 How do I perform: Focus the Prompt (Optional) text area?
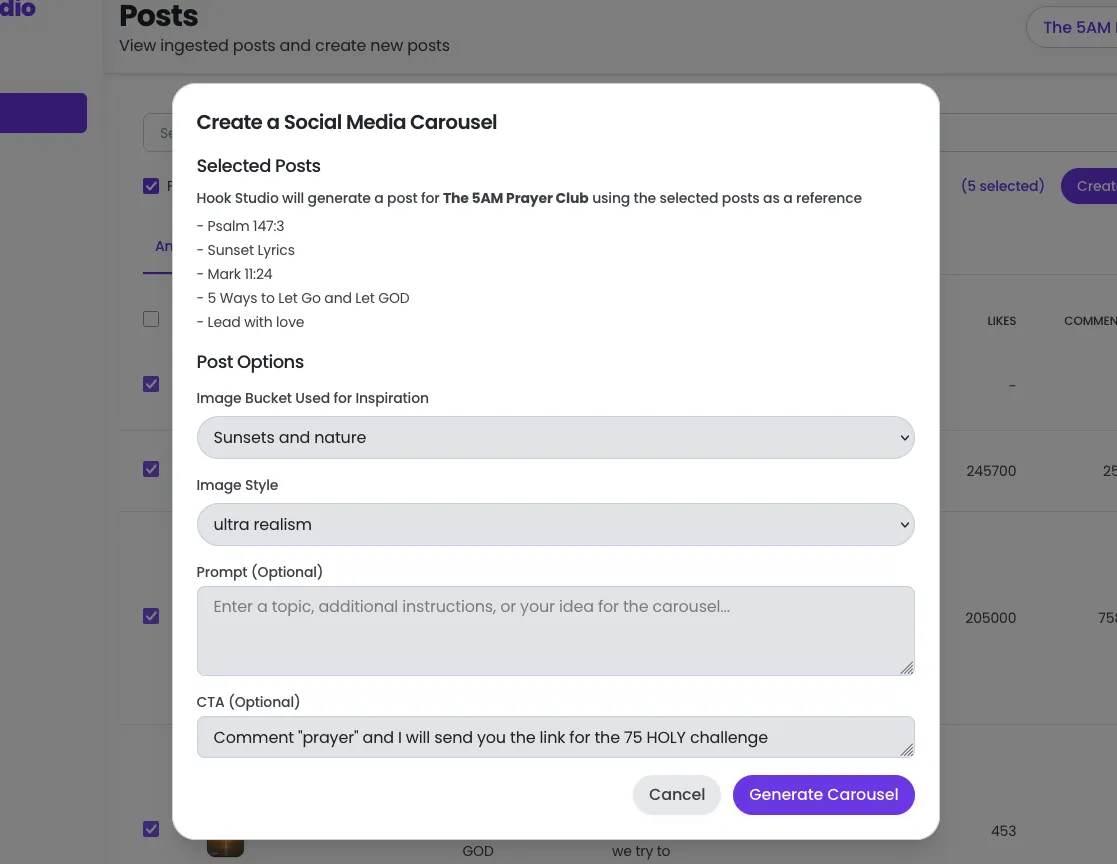(x=555, y=630)
